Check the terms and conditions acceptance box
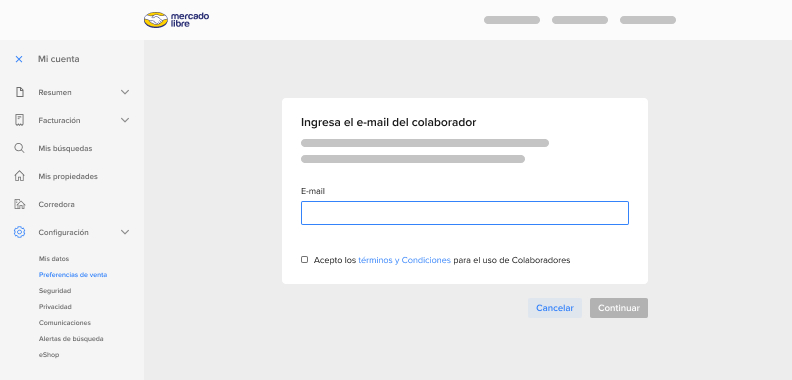This screenshot has width=792, height=380. pos(305,260)
